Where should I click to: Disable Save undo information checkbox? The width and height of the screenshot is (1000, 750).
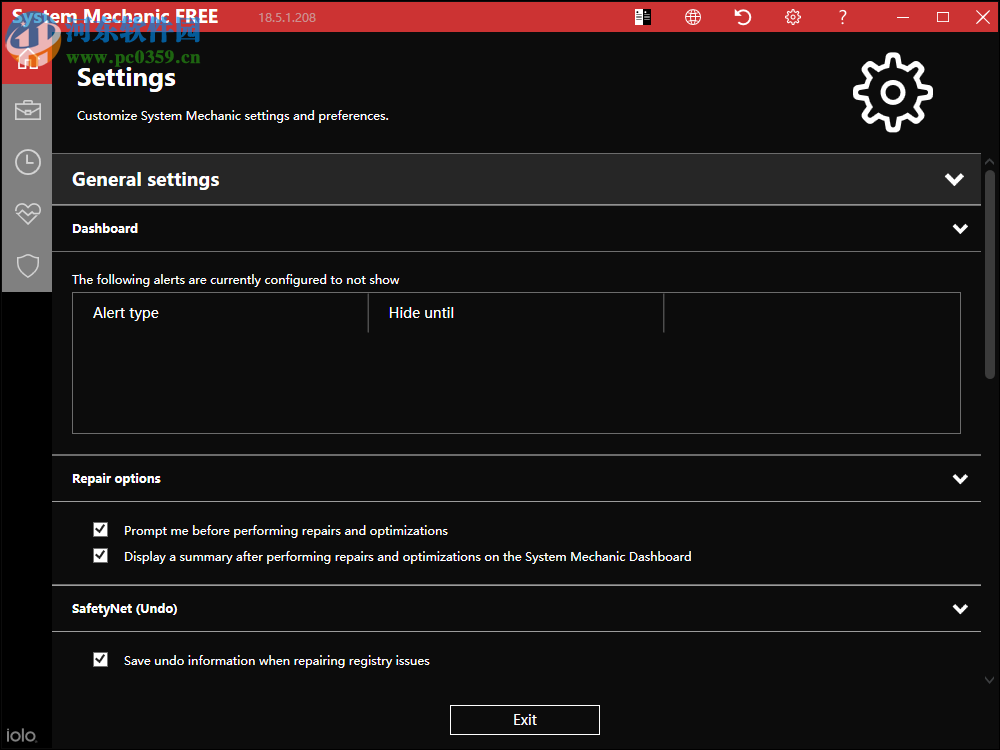pyautogui.click(x=101, y=660)
